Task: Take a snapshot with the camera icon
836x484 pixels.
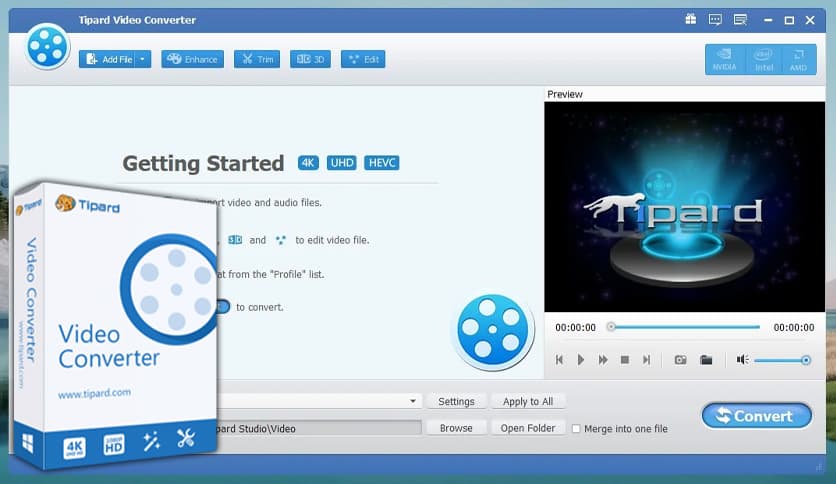Action: pyautogui.click(x=680, y=360)
